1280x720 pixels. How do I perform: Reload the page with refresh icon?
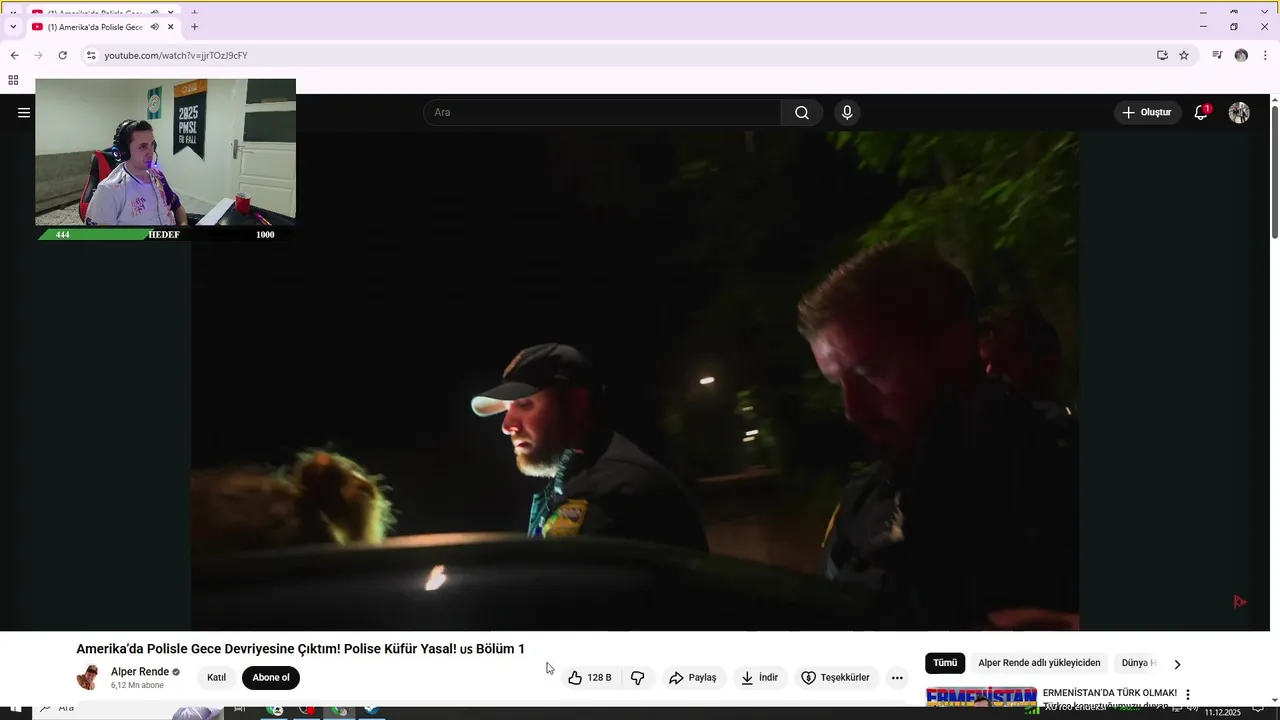[x=62, y=55]
